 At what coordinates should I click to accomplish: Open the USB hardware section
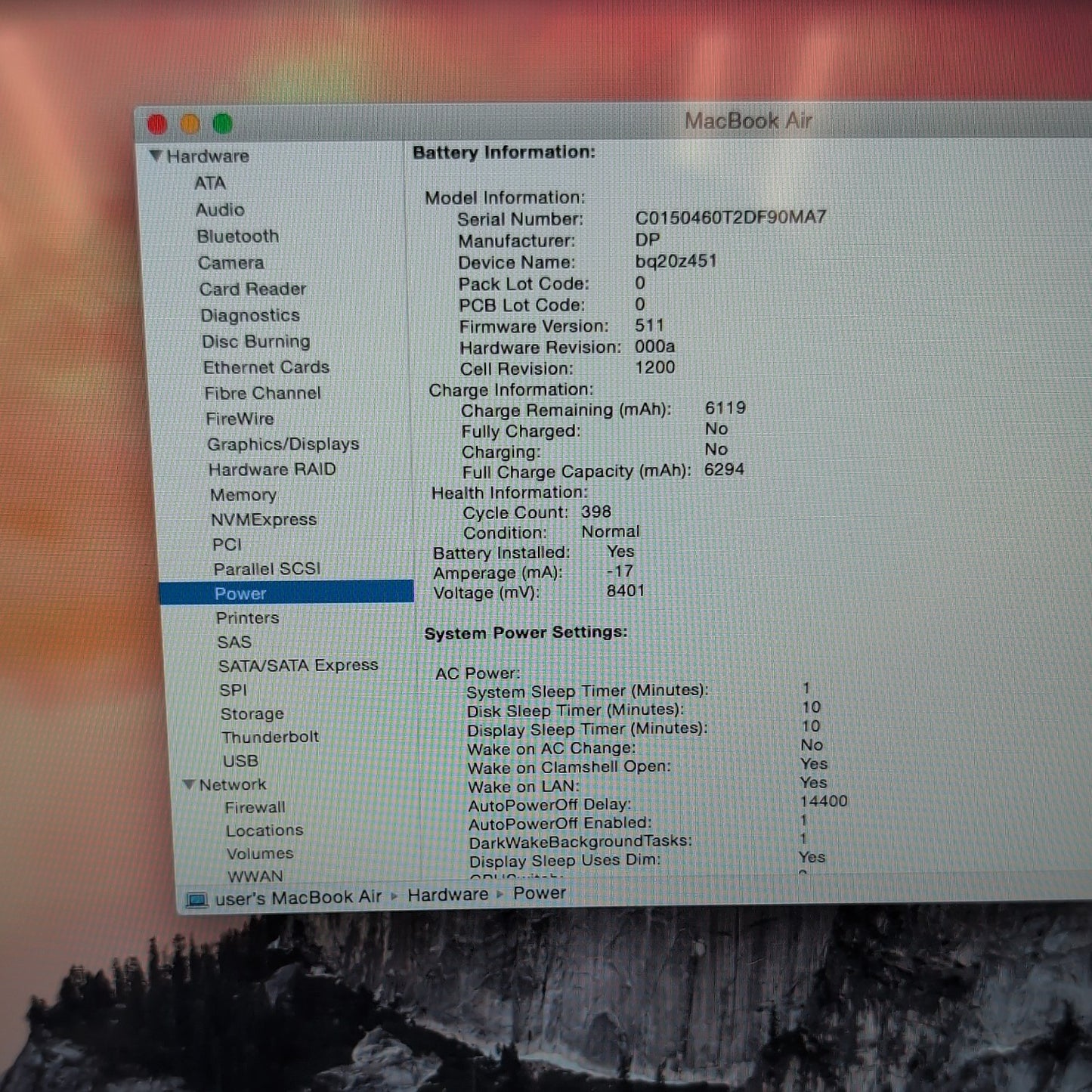[x=240, y=761]
